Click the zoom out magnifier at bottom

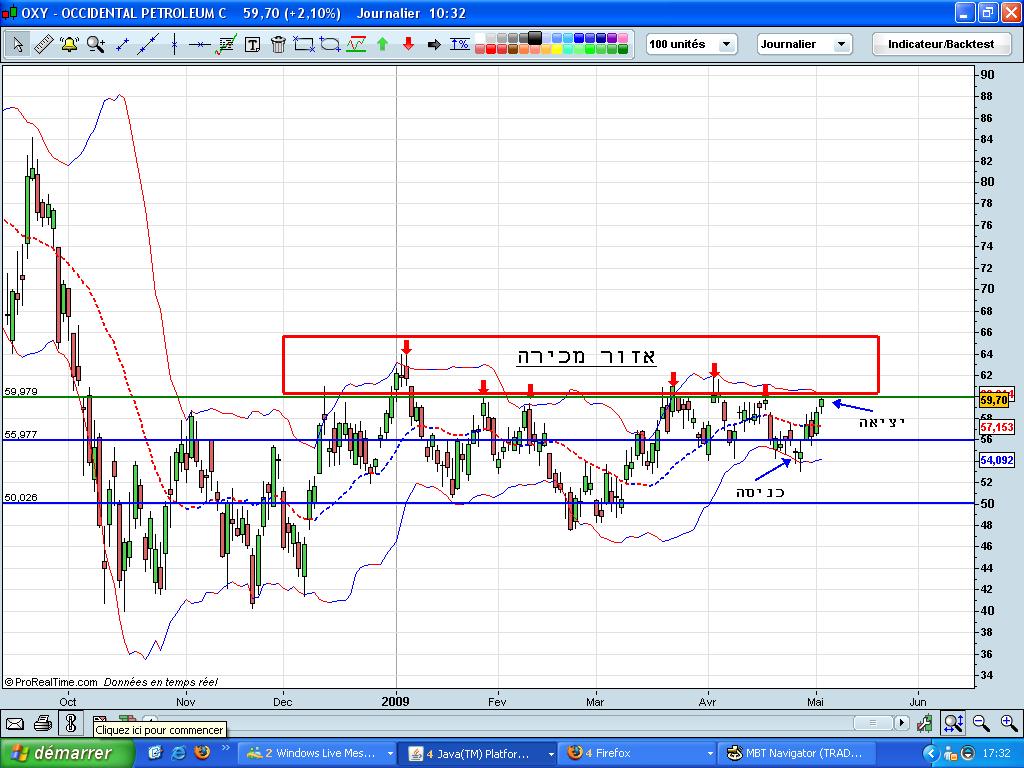click(x=980, y=724)
